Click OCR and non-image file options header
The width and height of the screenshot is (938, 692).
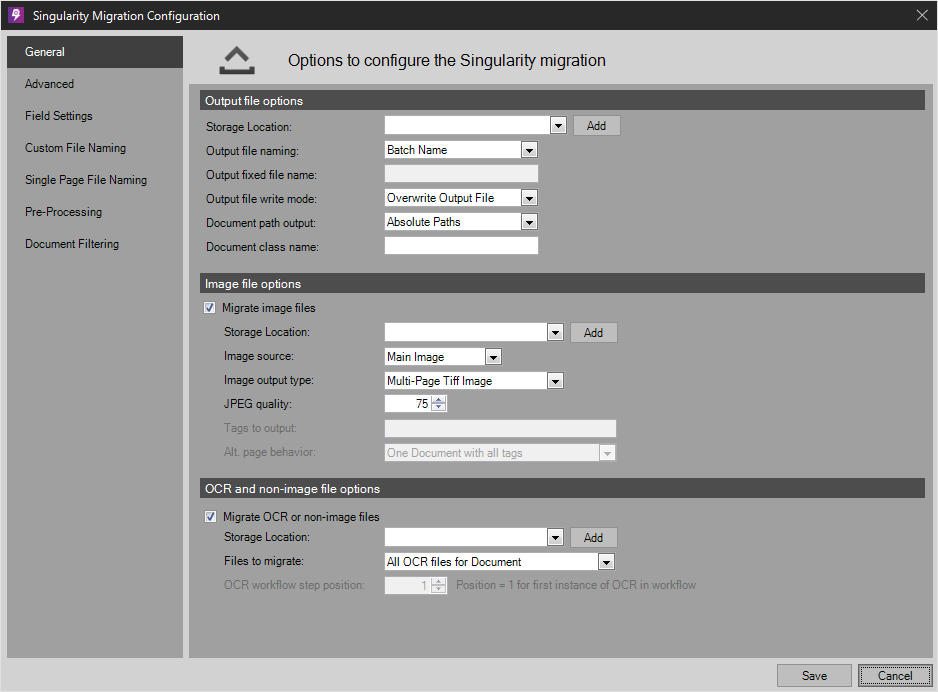click(562, 488)
